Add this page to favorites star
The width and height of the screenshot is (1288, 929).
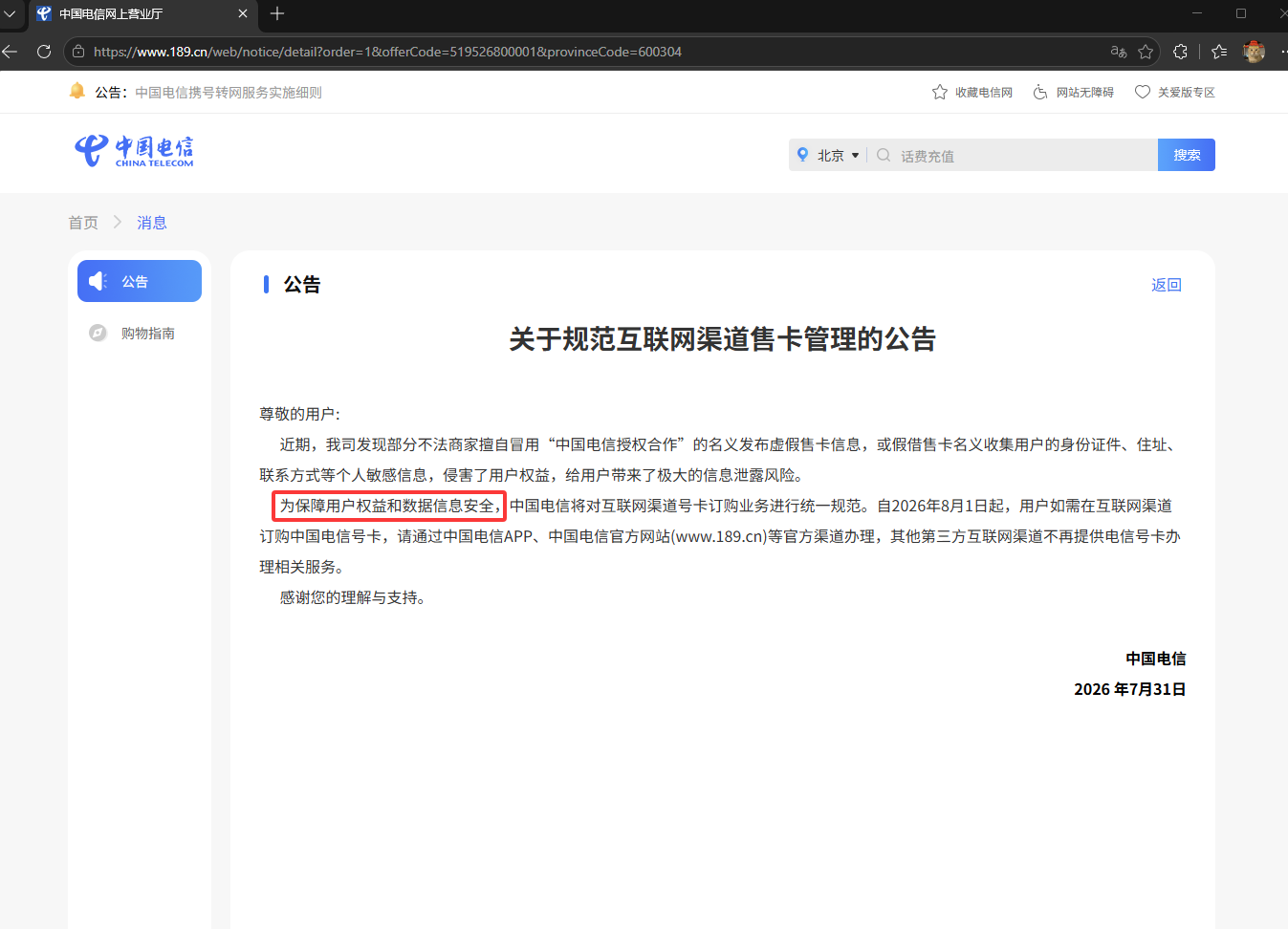click(1146, 52)
